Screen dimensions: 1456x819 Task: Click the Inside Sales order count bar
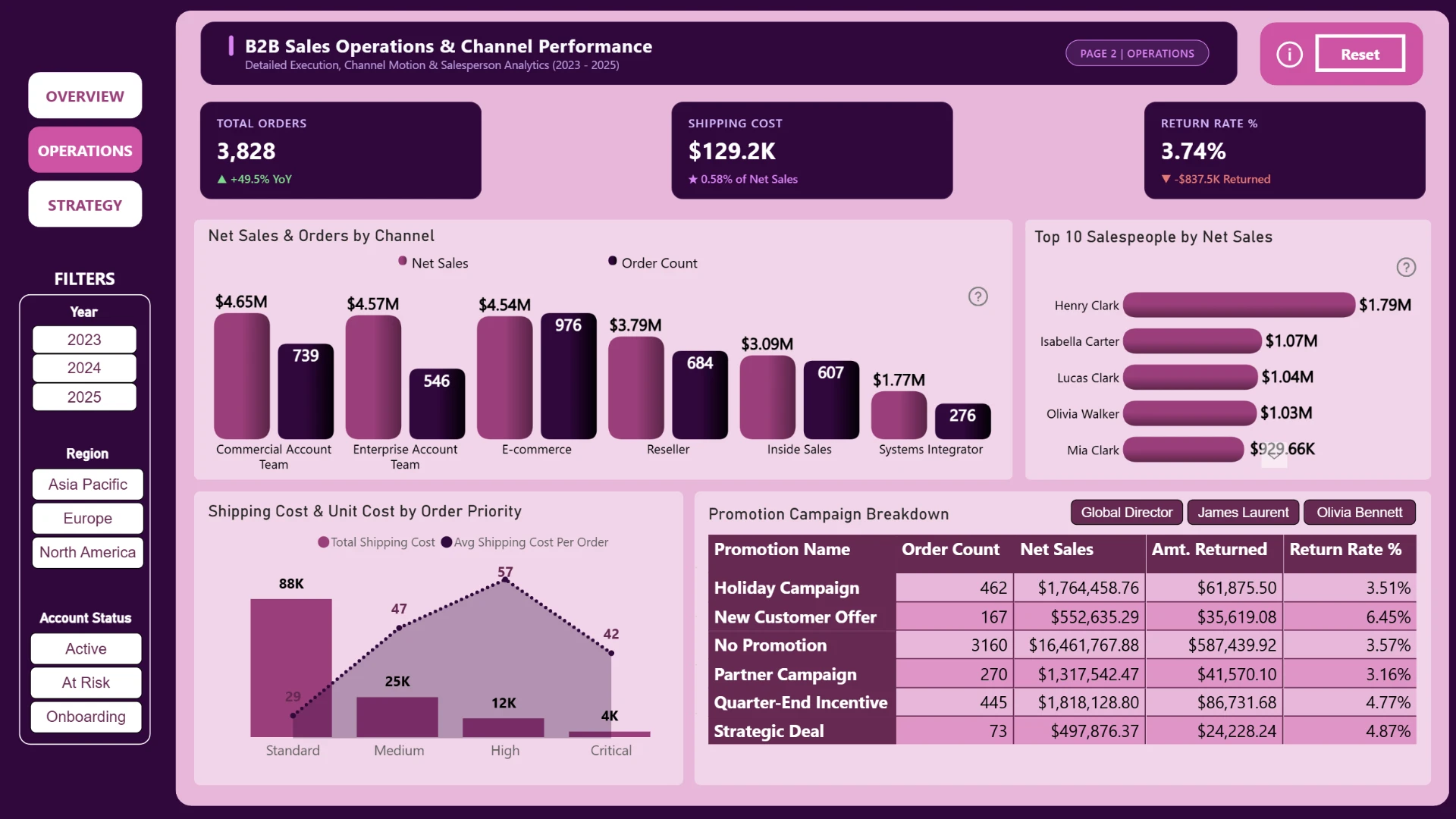click(831, 400)
